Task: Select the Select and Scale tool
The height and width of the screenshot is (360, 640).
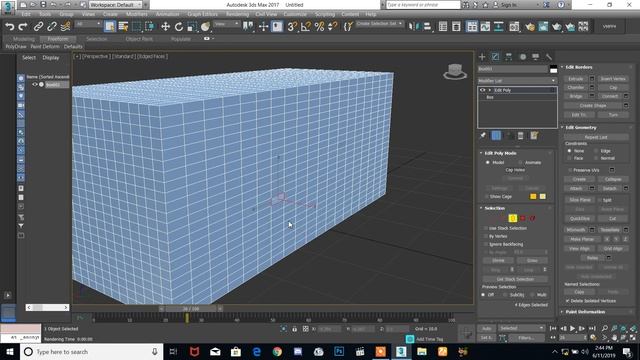Action: [192, 27]
